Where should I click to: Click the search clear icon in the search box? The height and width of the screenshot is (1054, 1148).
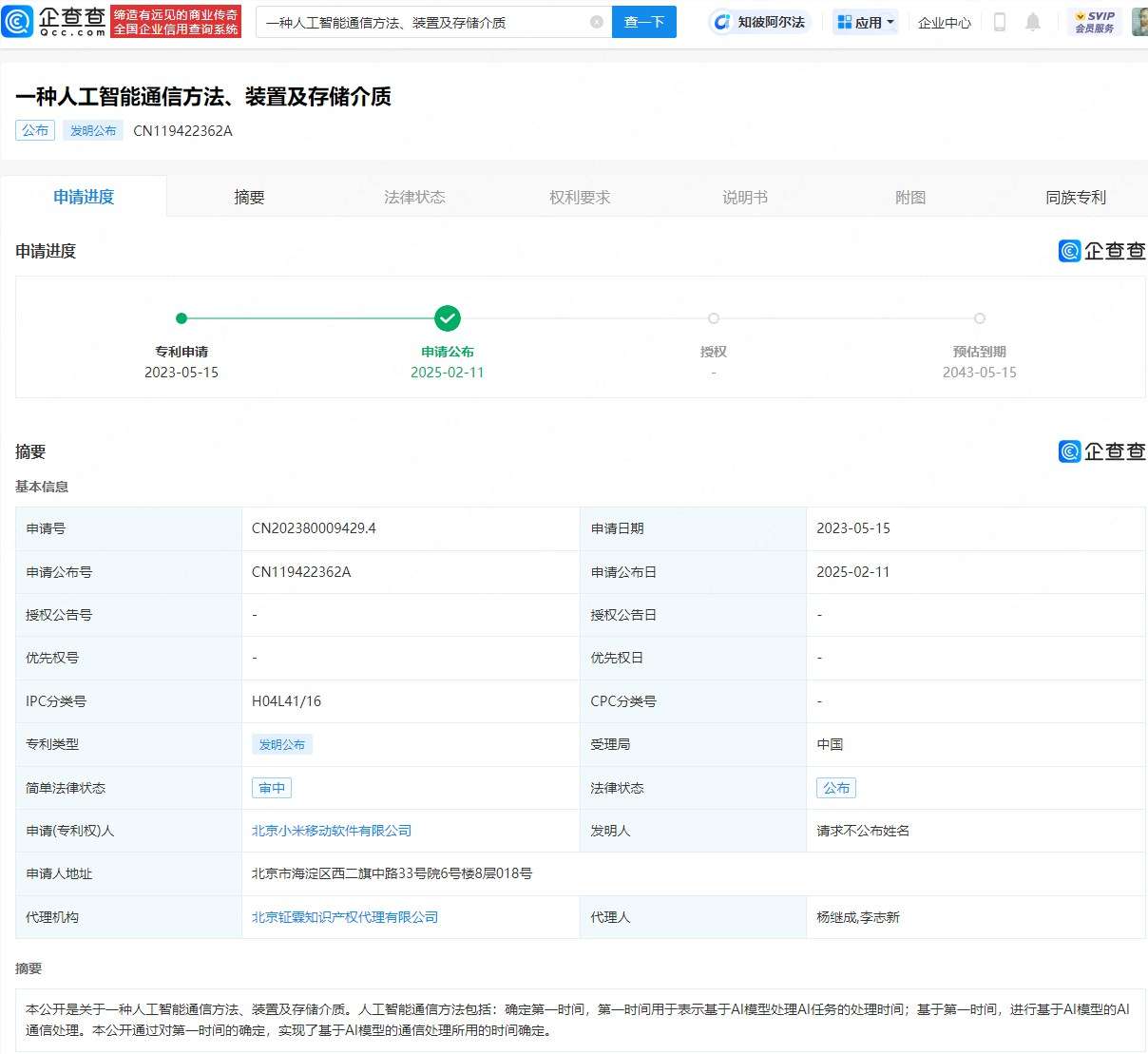[x=597, y=21]
